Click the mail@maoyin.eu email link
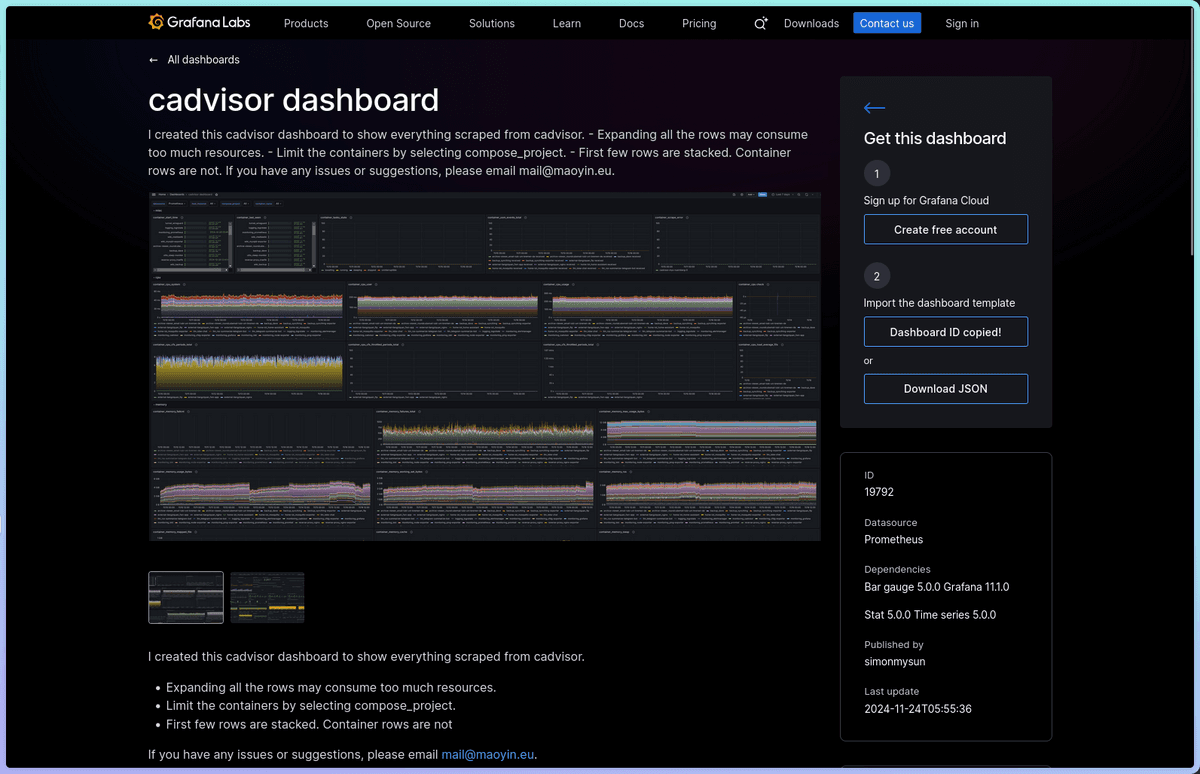The width and height of the screenshot is (1200, 774). tap(488, 755)
